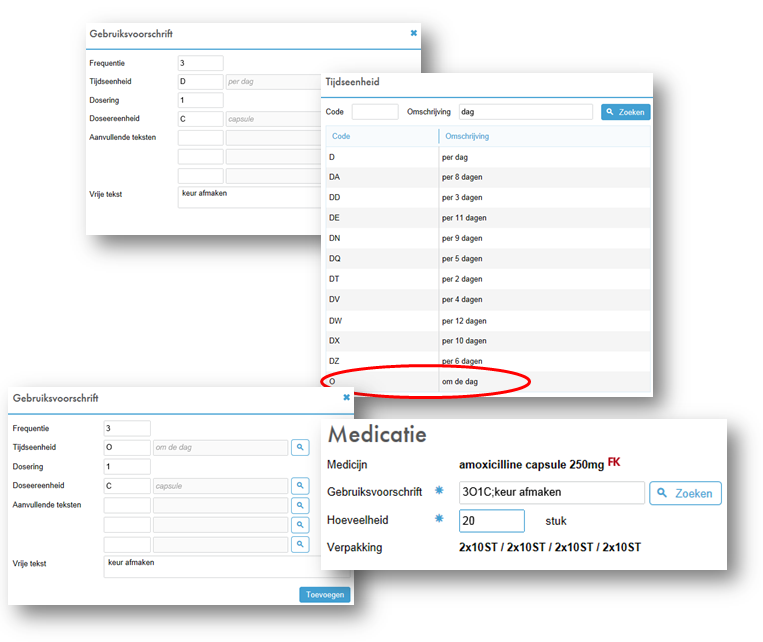Click the Code column header
This screenshot has height=642, width=763.
(x=342, y=136)
